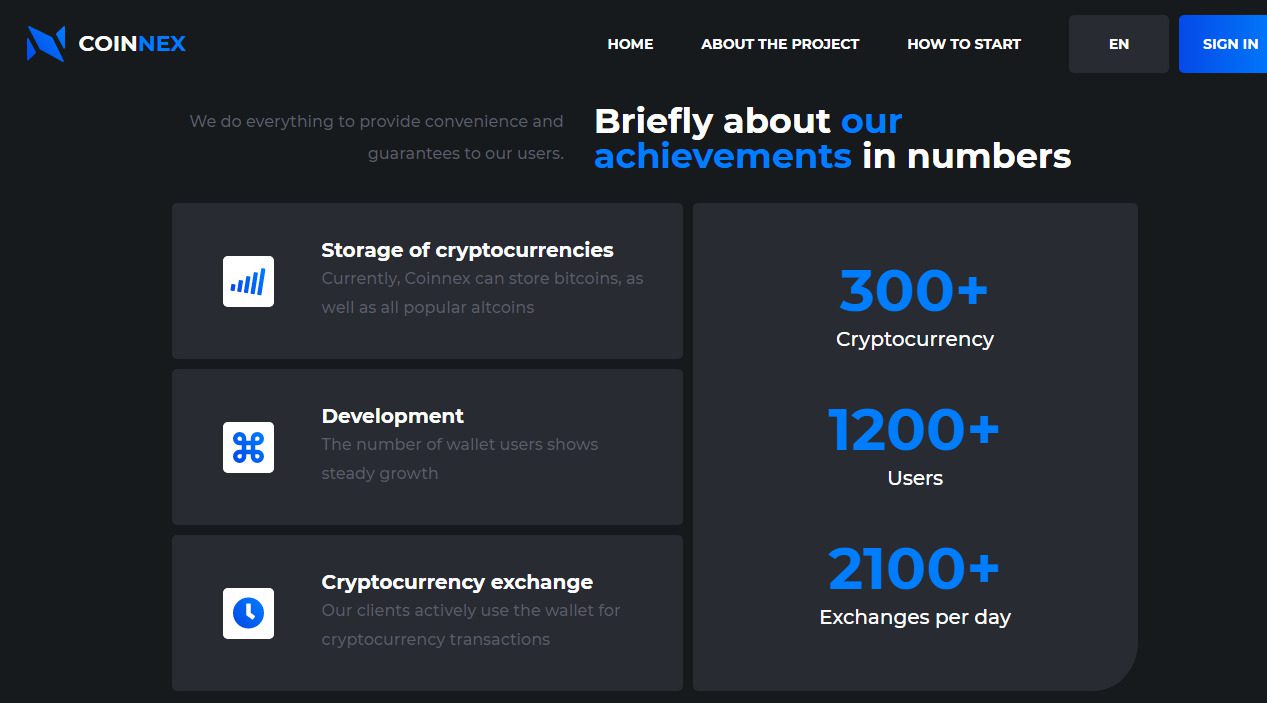Click the Coinnex logo icon
Viewport: 1267px width, 703px height.
[46, 44]
